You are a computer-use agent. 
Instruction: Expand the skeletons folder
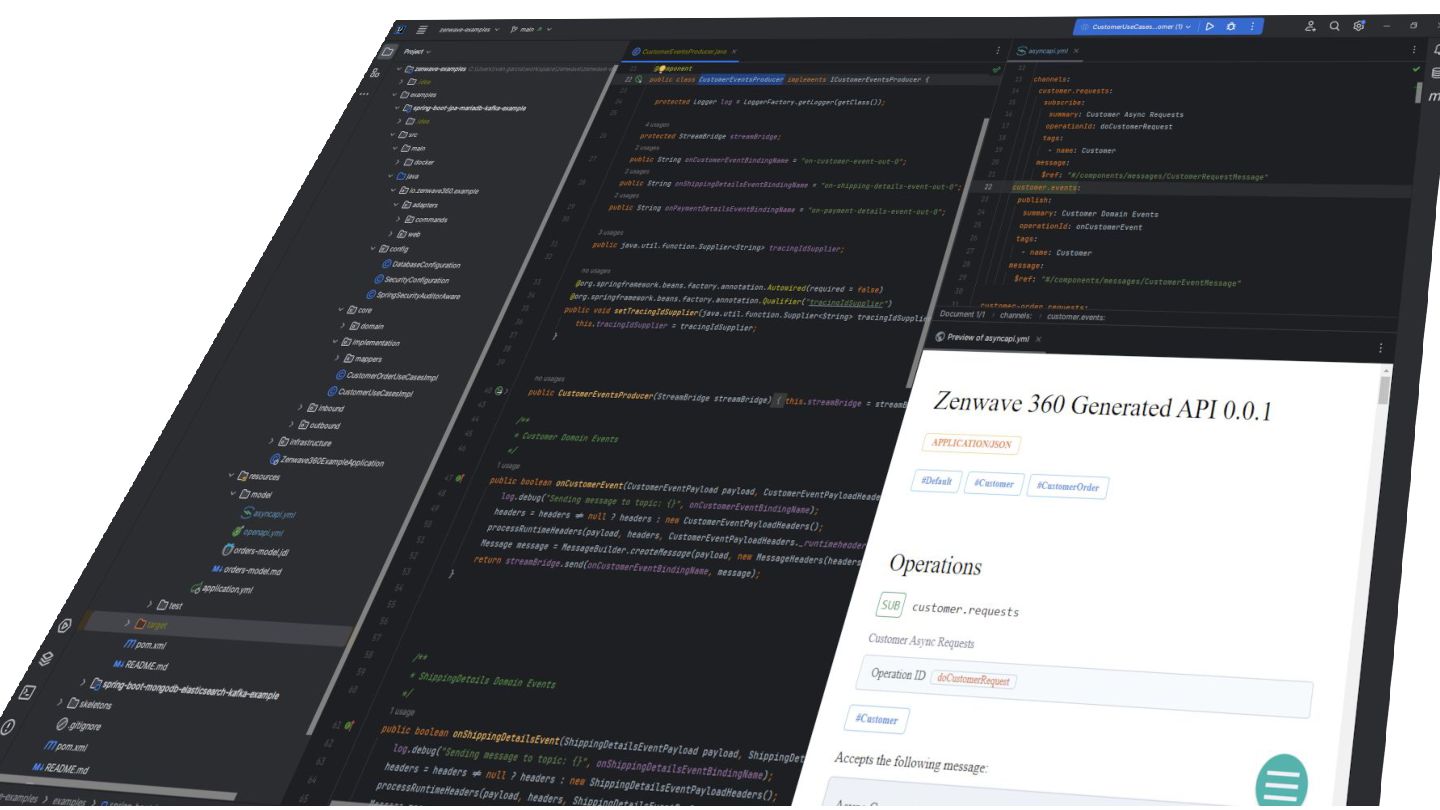coord(59,703)
